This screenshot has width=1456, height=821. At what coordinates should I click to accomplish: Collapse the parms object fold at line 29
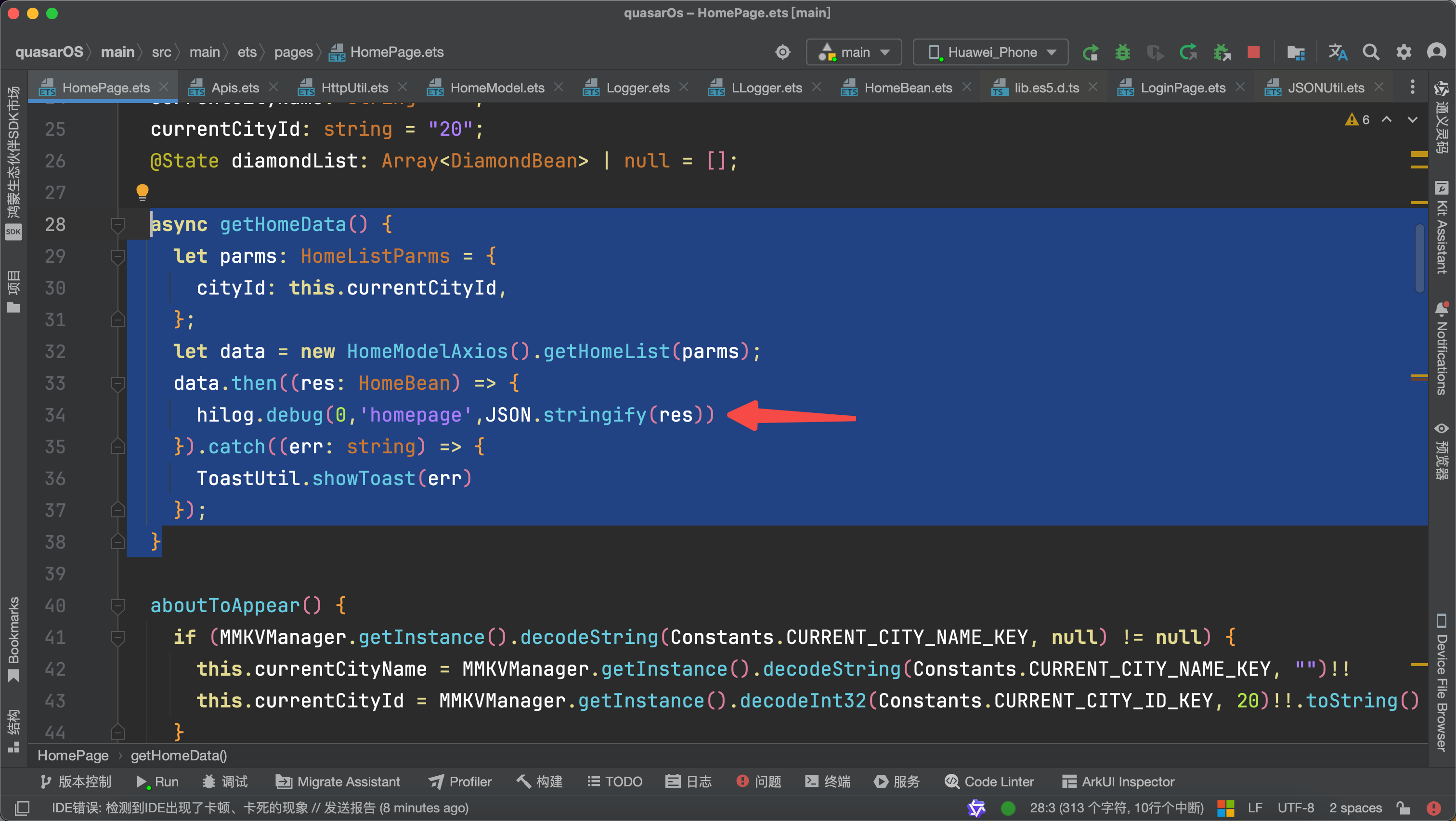[117, 257]
